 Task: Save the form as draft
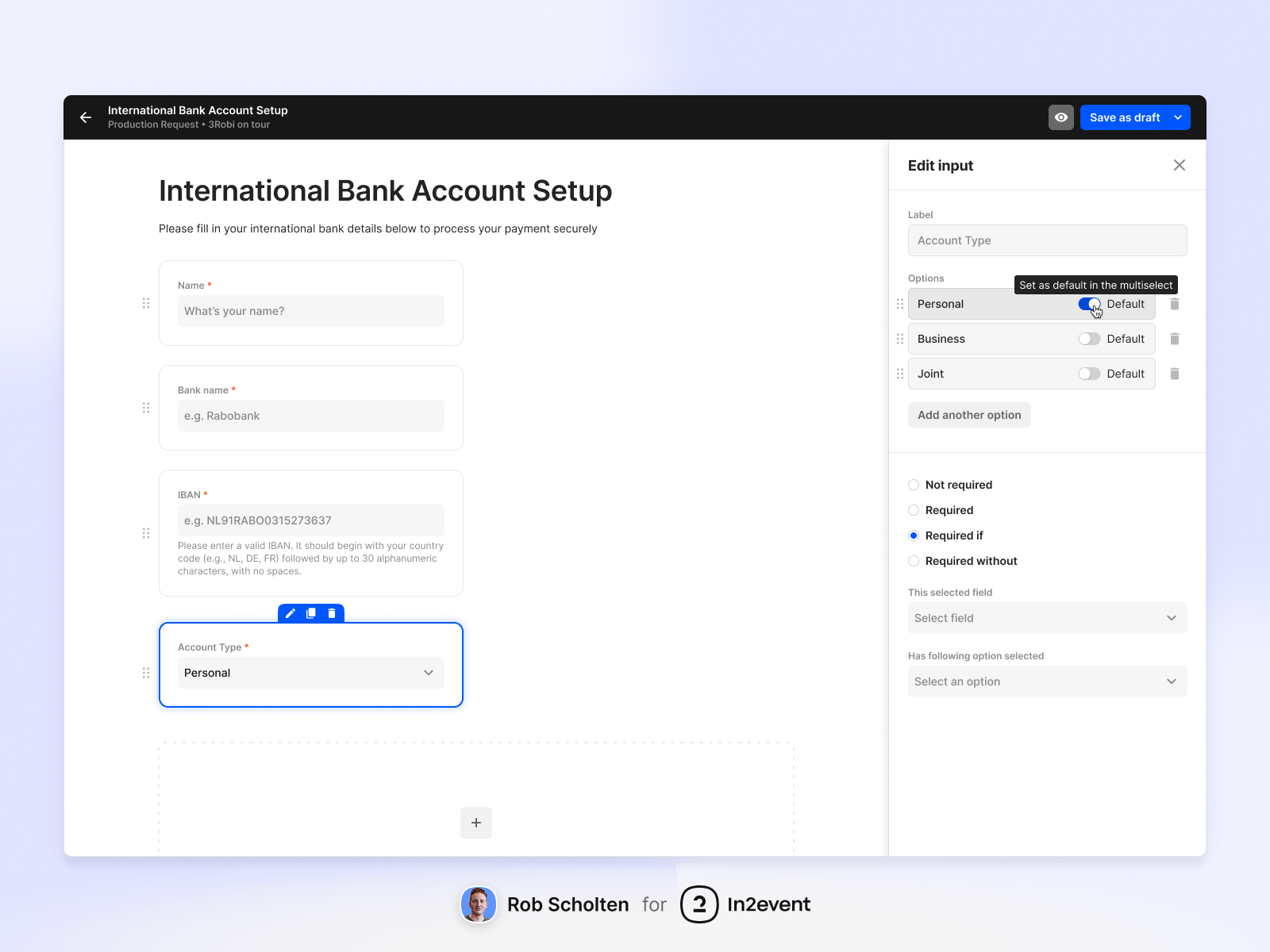coord(1125,117)
